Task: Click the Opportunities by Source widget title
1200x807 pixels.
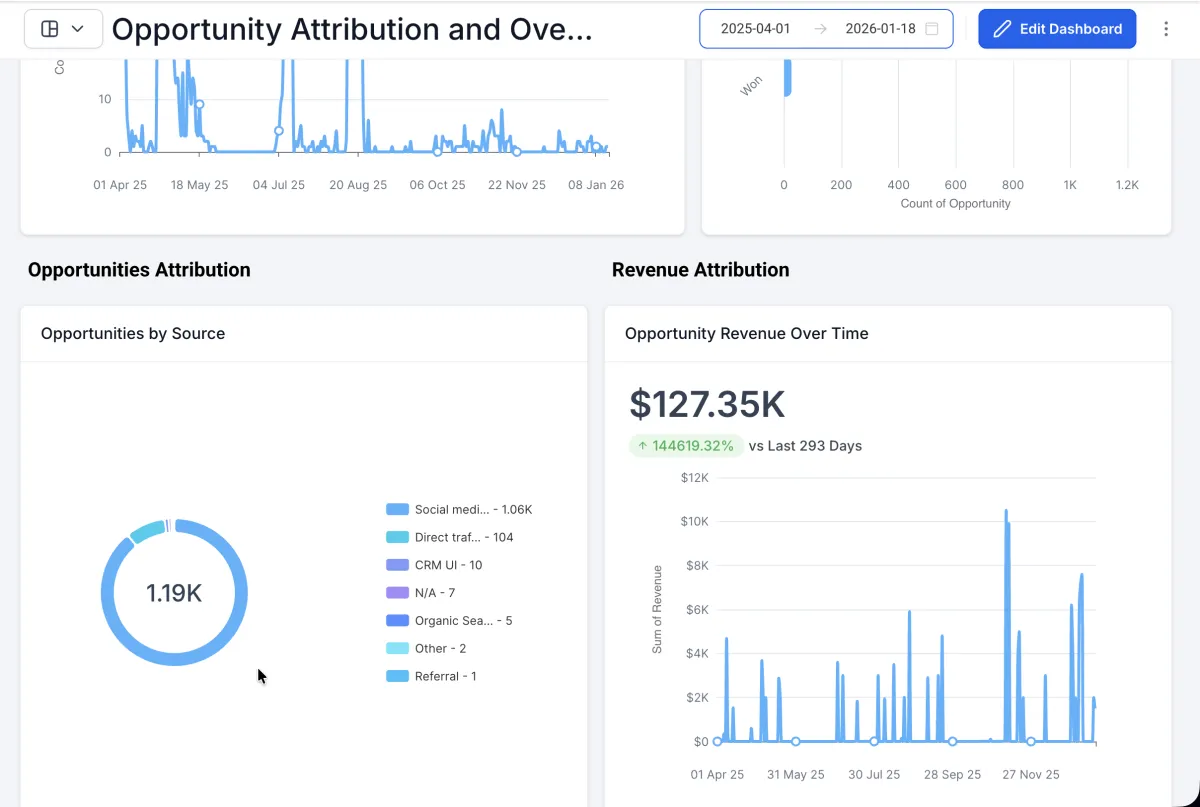Action: (x=133, y=334)
